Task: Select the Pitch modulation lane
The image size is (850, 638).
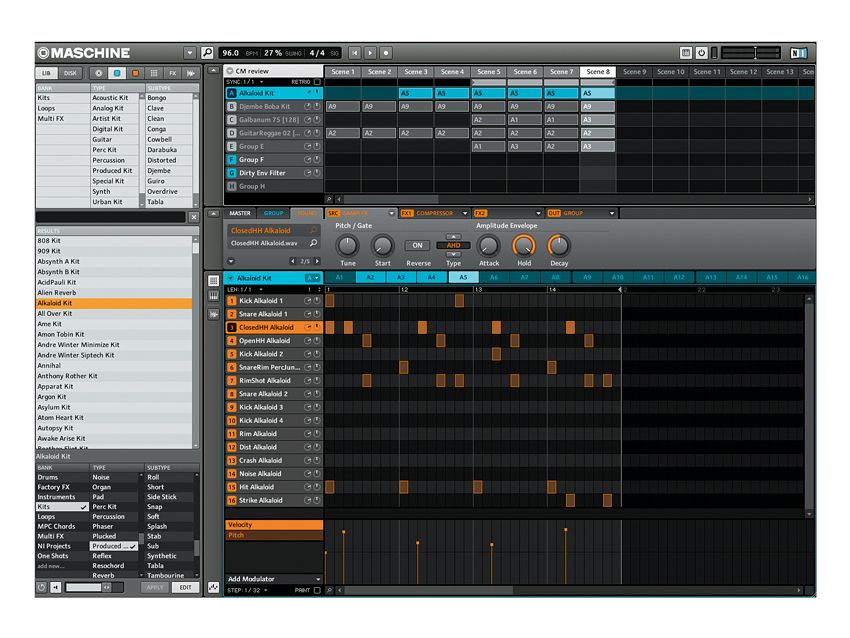Action: point(274,535)
